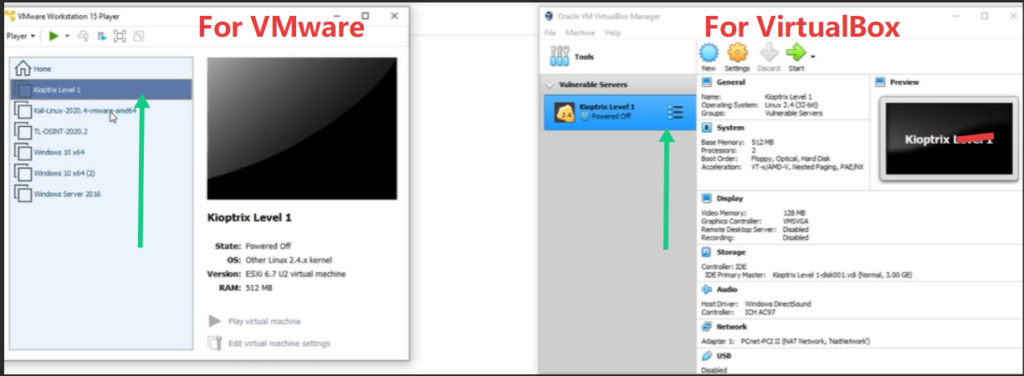1024x376 pixels.
Task: Select Kioptrix Level 1 in VMware library
Action: (101, 89)
